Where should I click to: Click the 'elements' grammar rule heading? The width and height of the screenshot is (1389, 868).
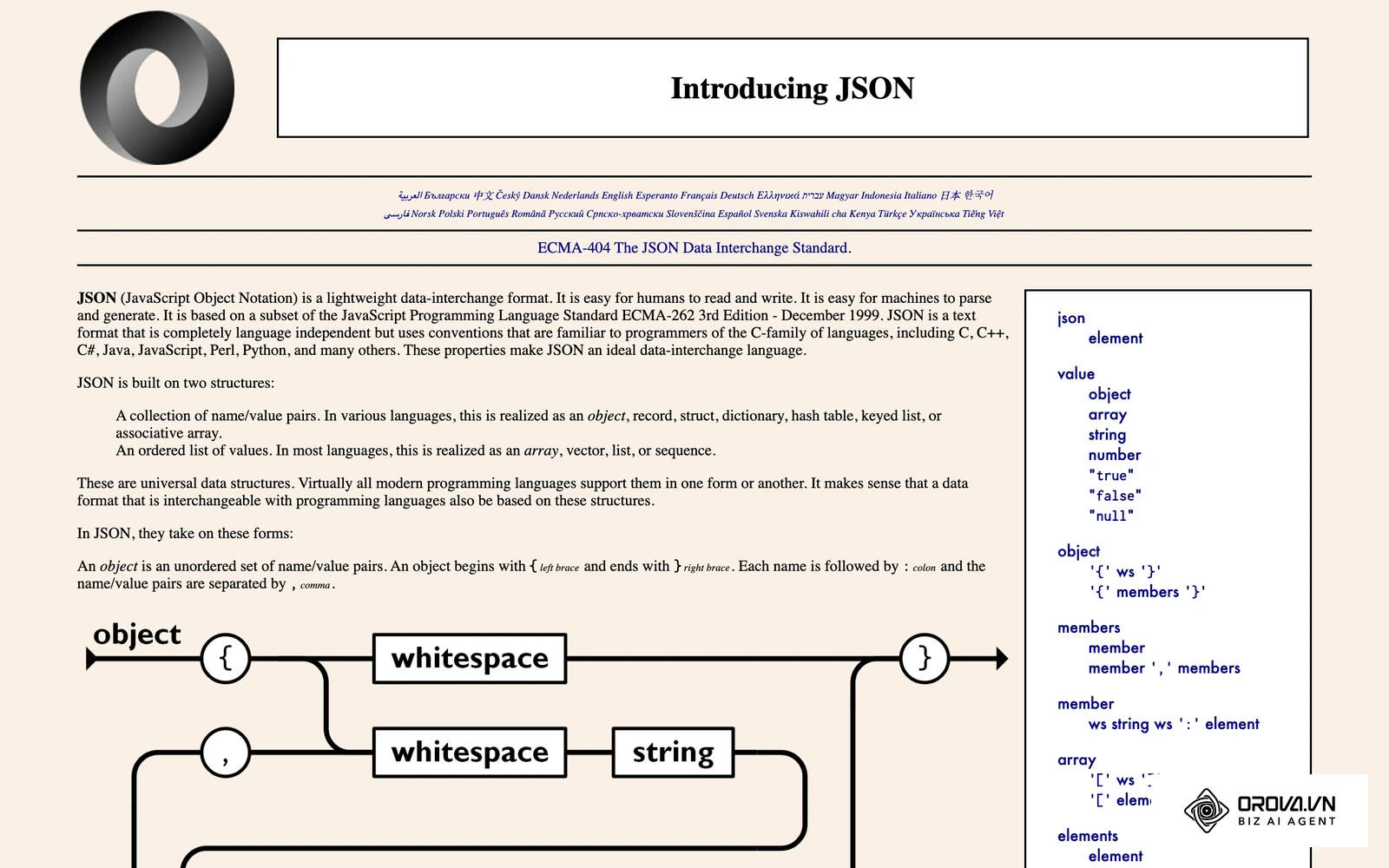click(1088, 836)
